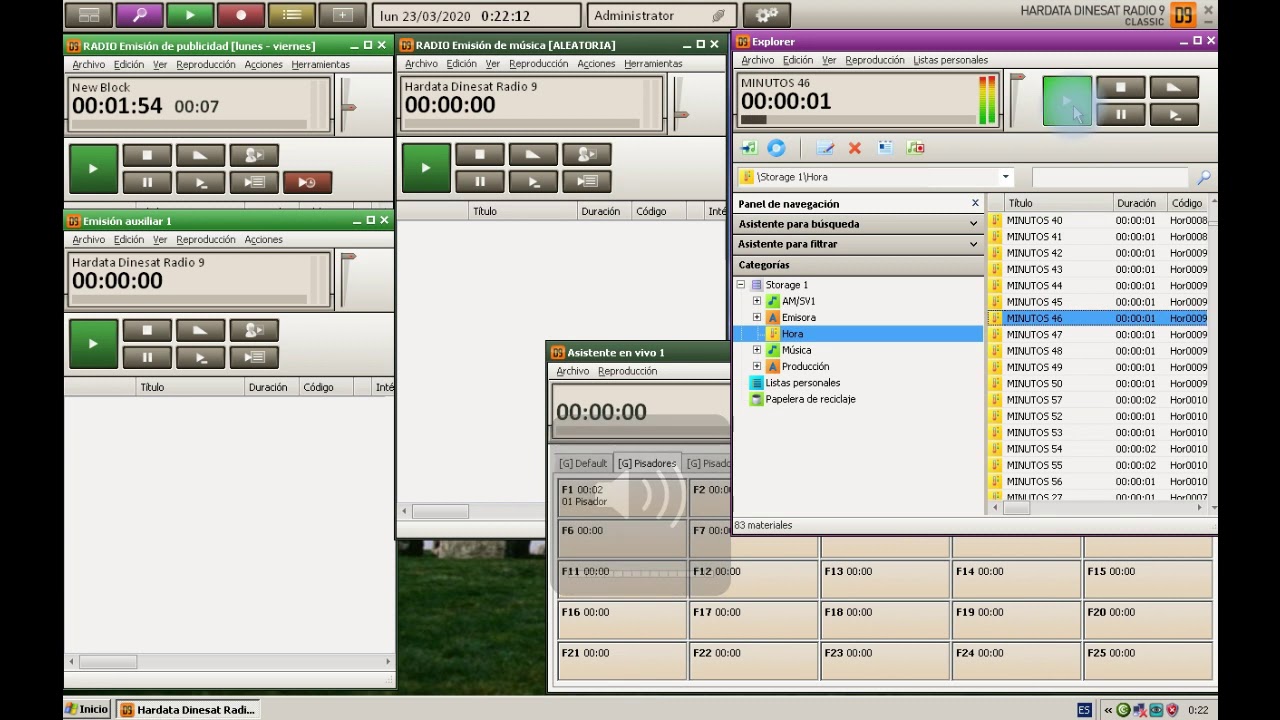Click the purple search magnifier button

[x=139, y=15]
